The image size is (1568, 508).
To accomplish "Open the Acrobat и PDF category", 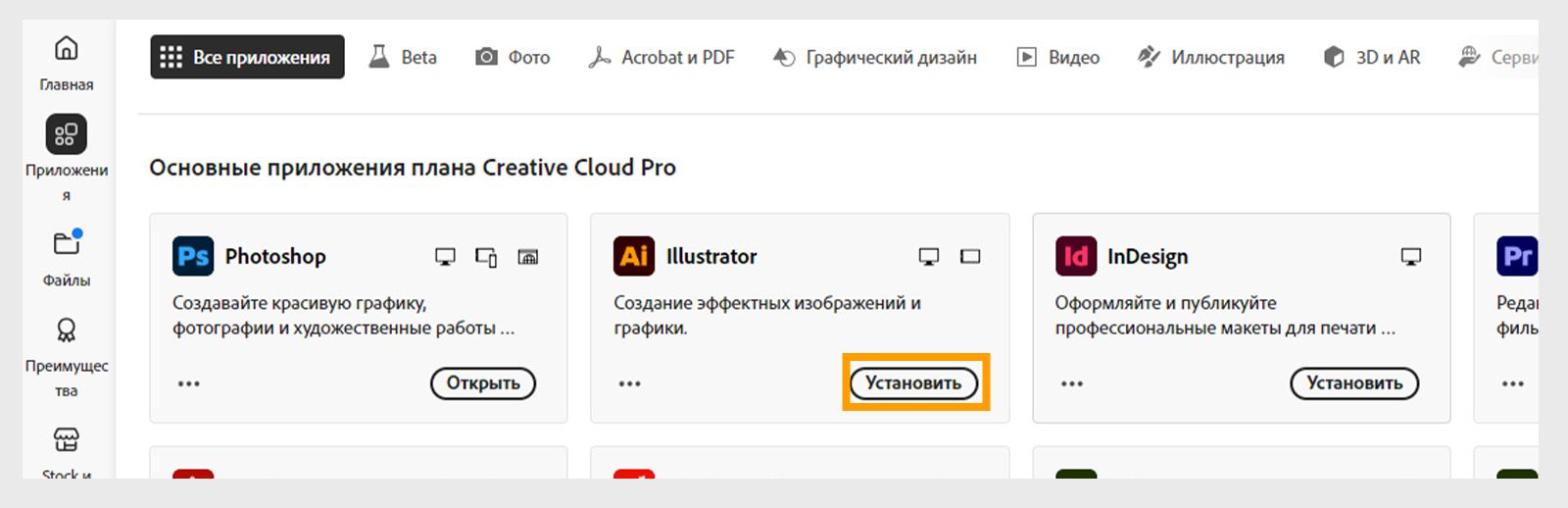I will coord(661,57).
